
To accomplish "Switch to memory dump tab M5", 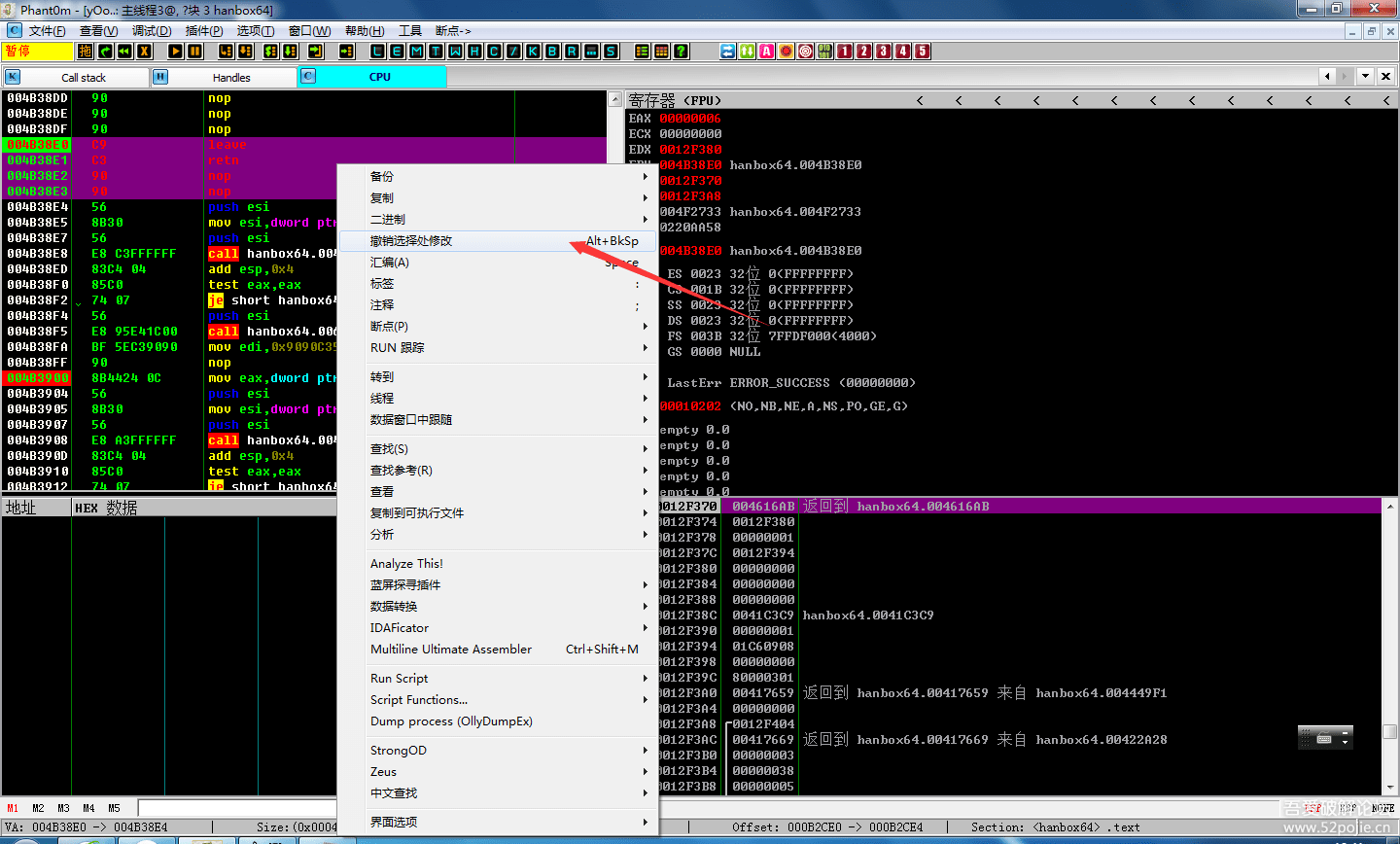I will (x=114, y=808).
